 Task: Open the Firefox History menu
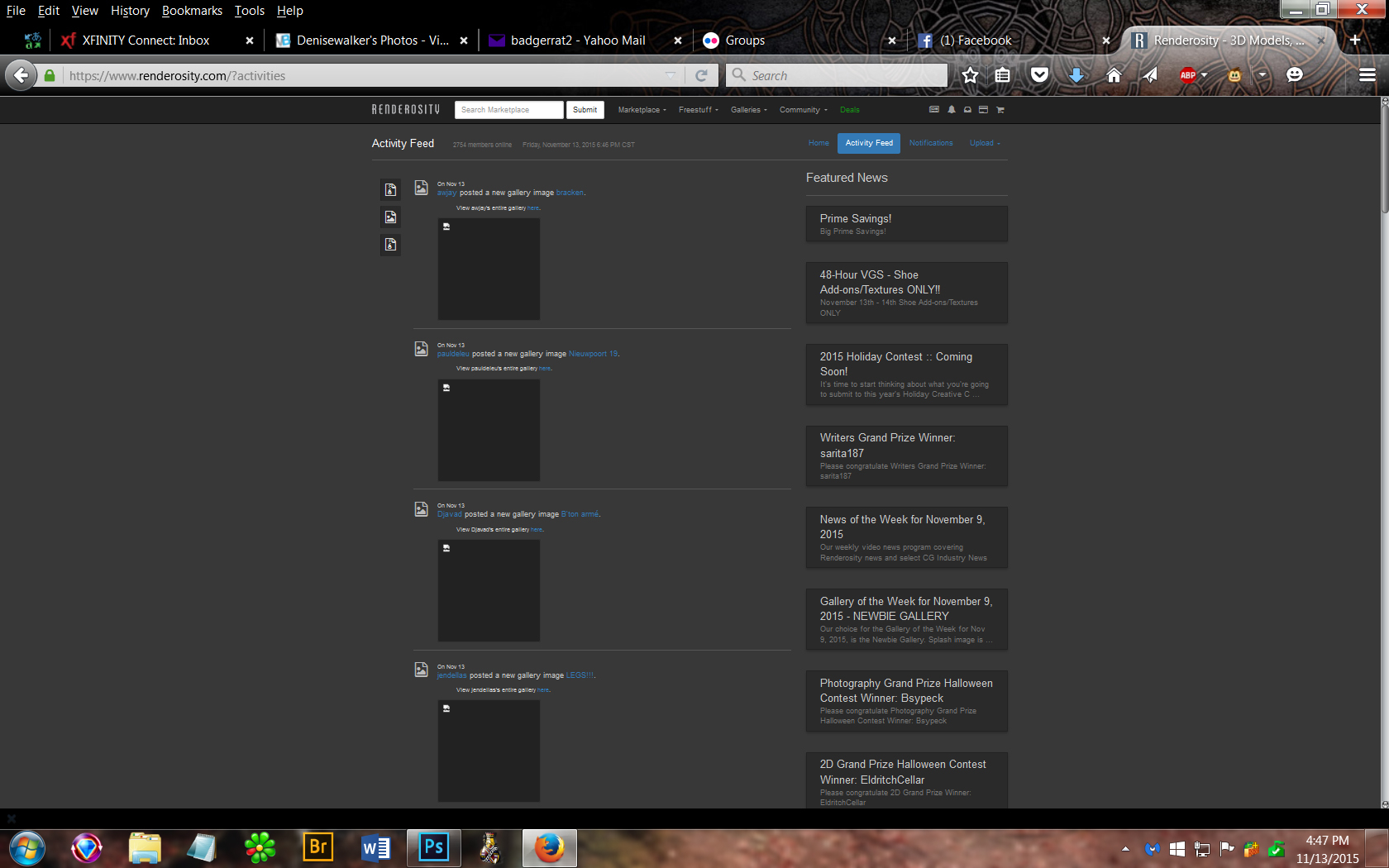(x=130, y=11)
